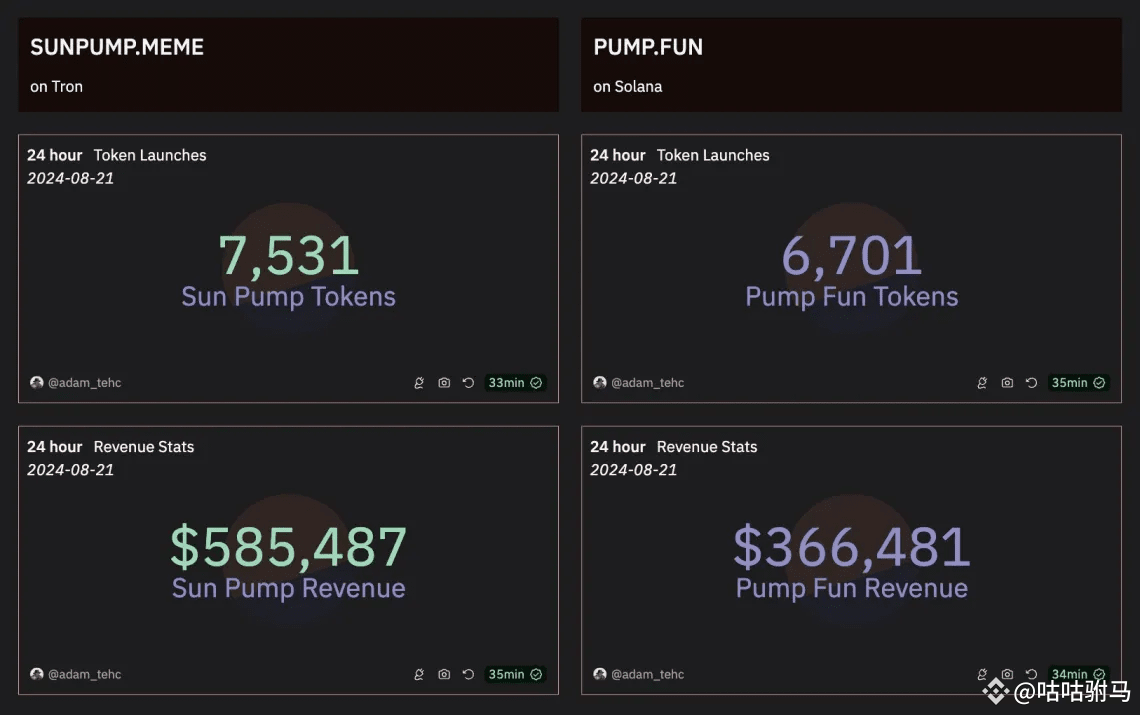Visit the @adam_tehc author link under Sun Pump Revenue
The width and height of the screenshot is (1140, 715).
[x=84, y=675]
